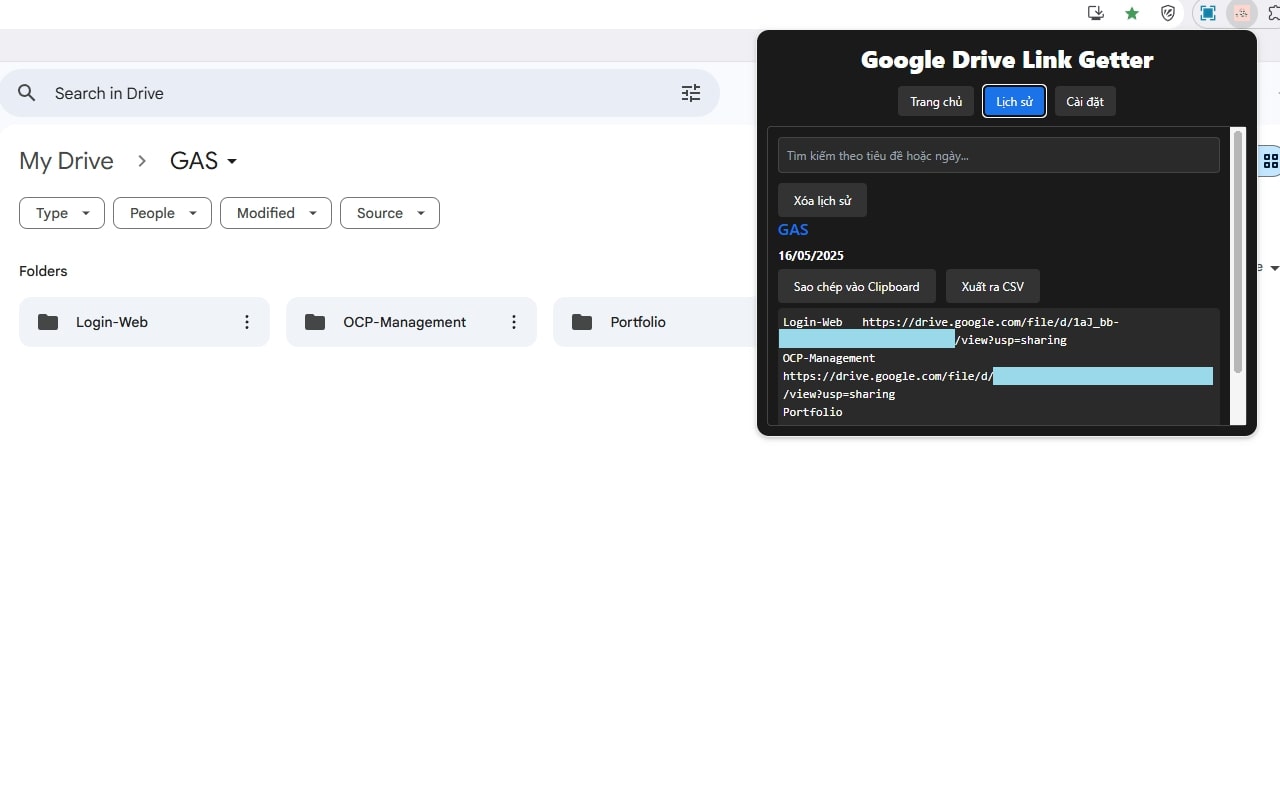Switch to the Trang chủ tab

coord(935,101)
